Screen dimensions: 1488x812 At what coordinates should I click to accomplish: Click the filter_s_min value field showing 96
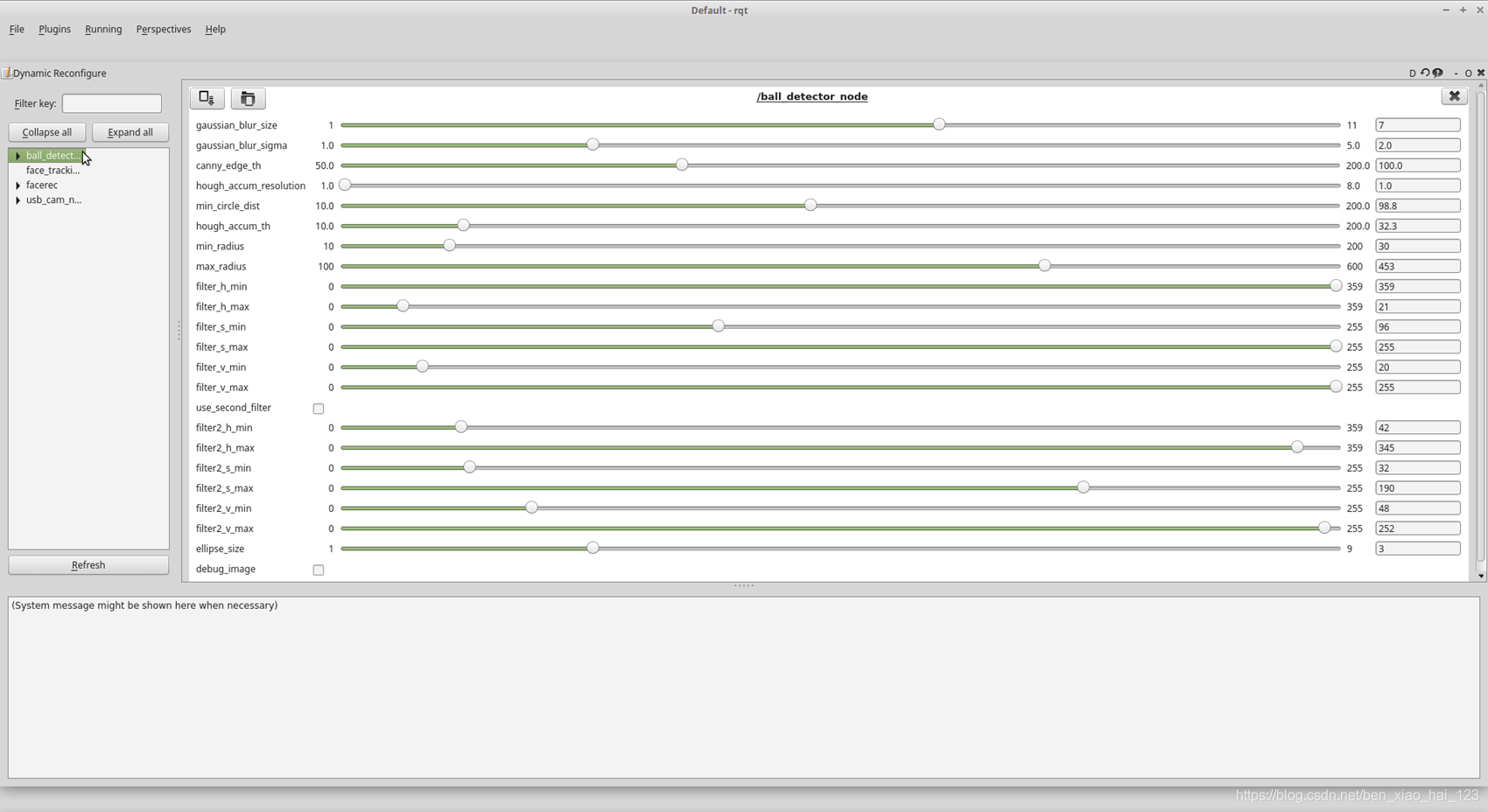click(1418, 326)
